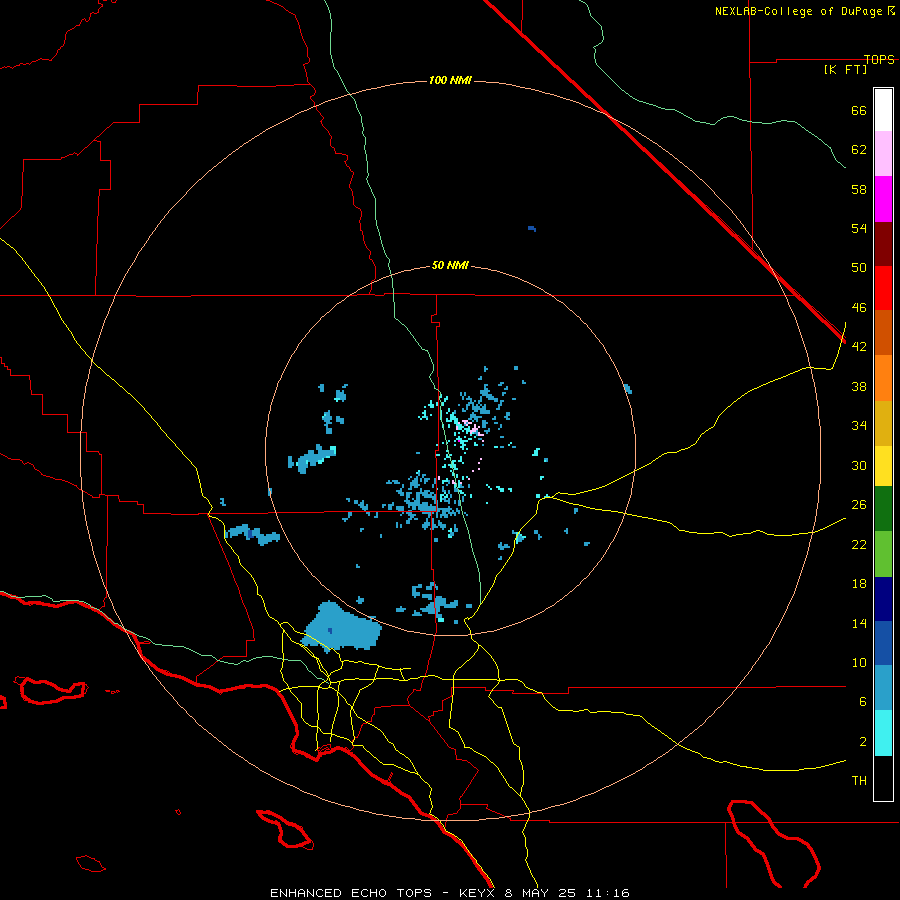
Task: Click the "ENHANCED ECHO TOPS" product title
Action: 351,893
